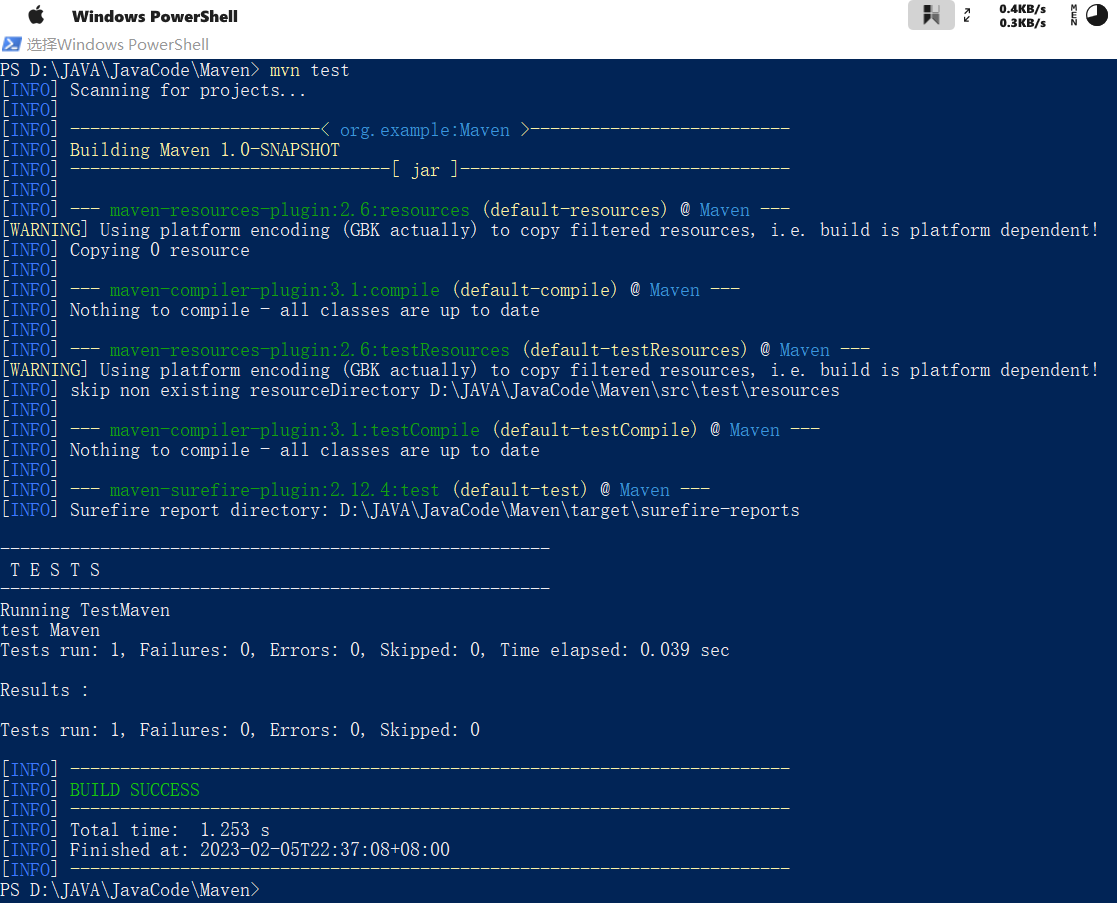Click the 'skip non existing resourceDirectory' line
The height and width of the screenshot is (903, 1117).
(x=454, y=390)
